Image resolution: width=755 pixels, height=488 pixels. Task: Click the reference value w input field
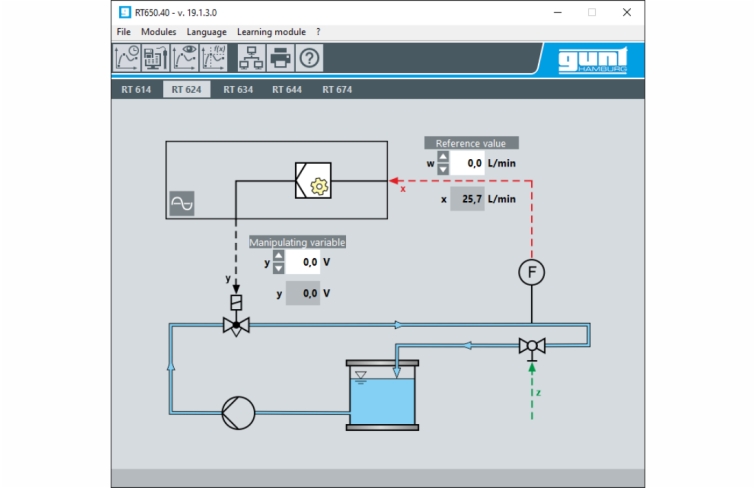(x=467, y=163)
